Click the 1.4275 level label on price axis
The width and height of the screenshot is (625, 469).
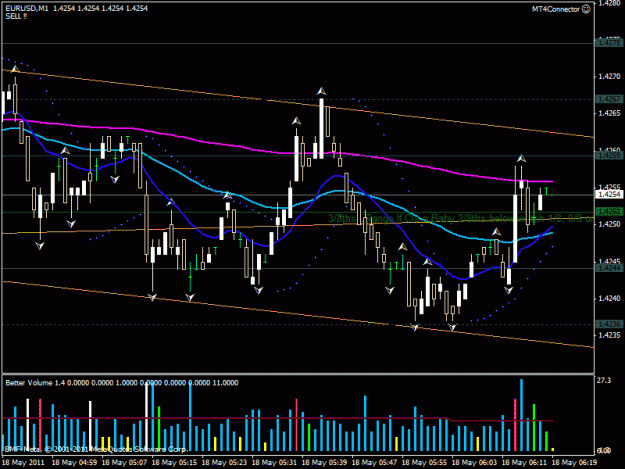tap(608, 42)
